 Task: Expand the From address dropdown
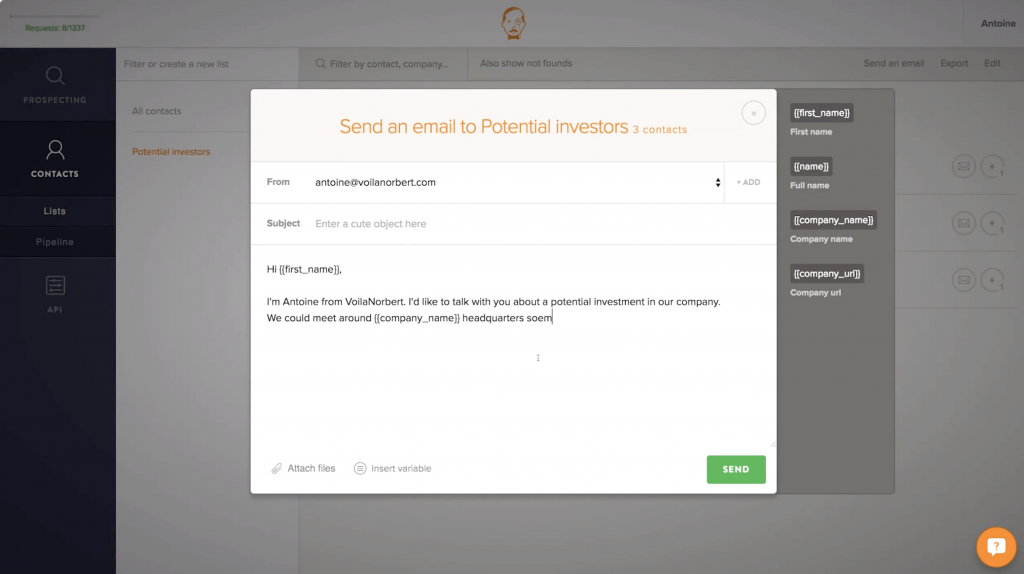click(718, 182)
